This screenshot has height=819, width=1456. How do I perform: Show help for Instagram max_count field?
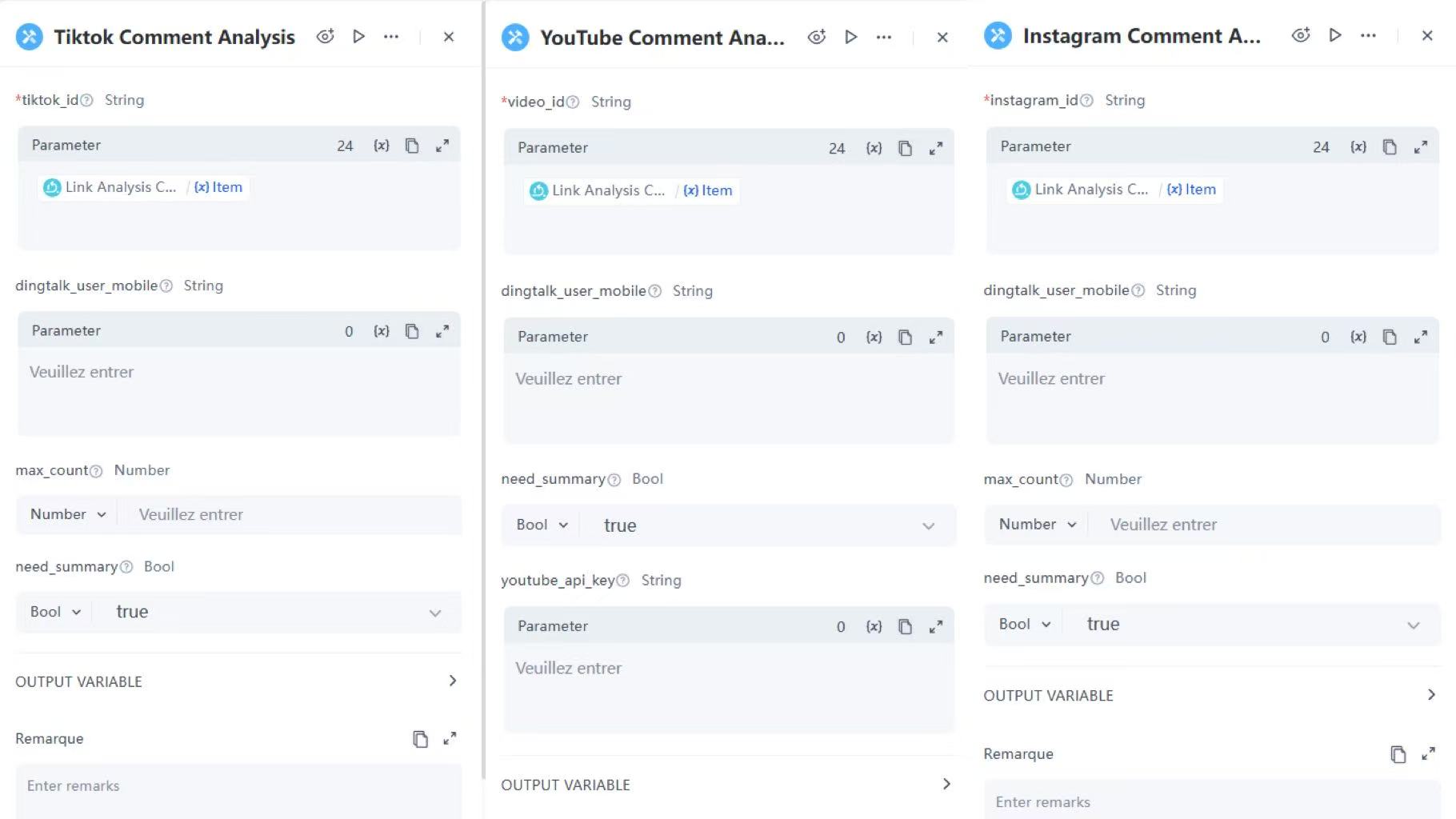pyautogui.click(x=1066, y=480)
